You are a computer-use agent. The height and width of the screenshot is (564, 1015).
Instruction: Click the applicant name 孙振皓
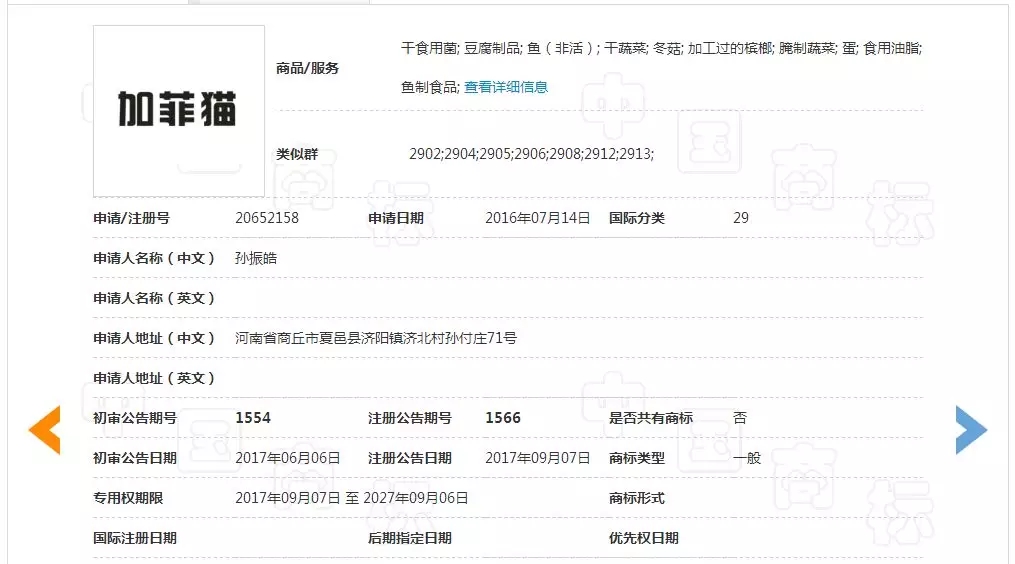point(256,258)
